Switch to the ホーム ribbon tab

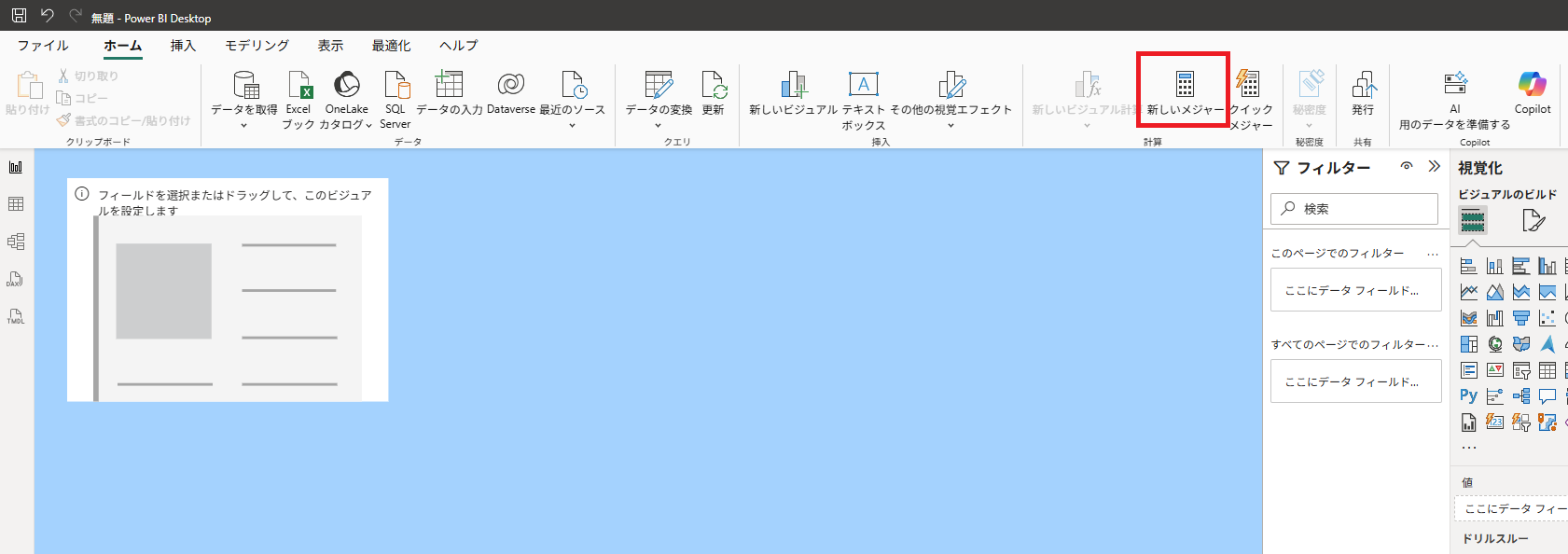[x=123, y=46]
